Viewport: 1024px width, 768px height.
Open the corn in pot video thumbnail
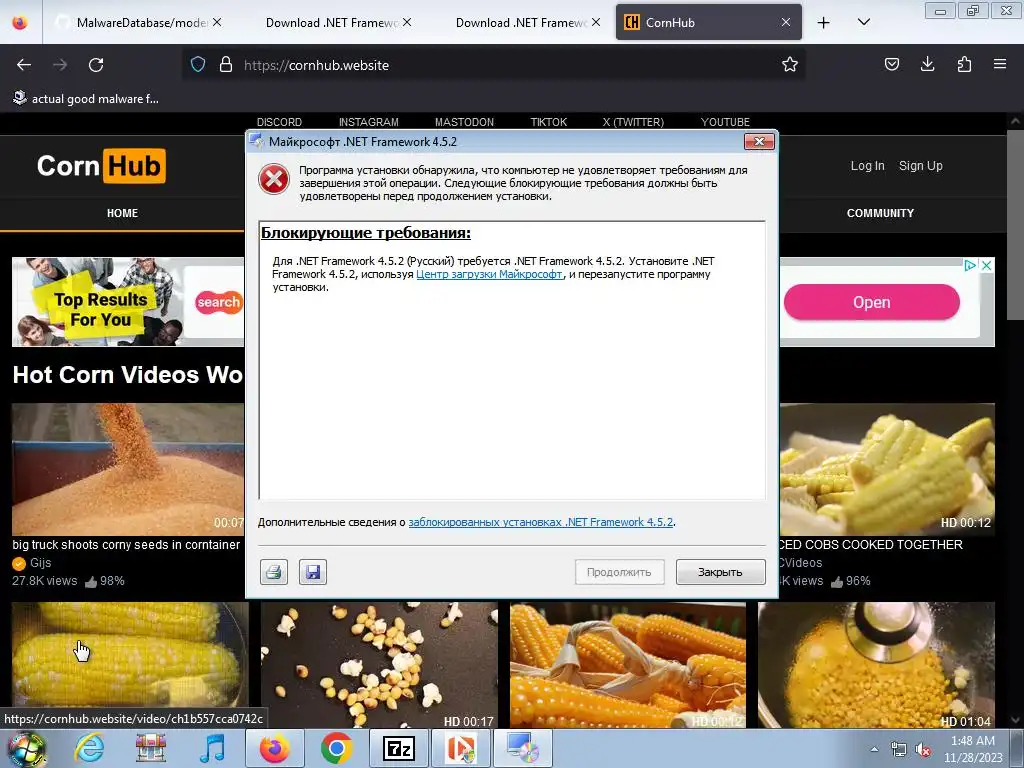click(876, 665)
